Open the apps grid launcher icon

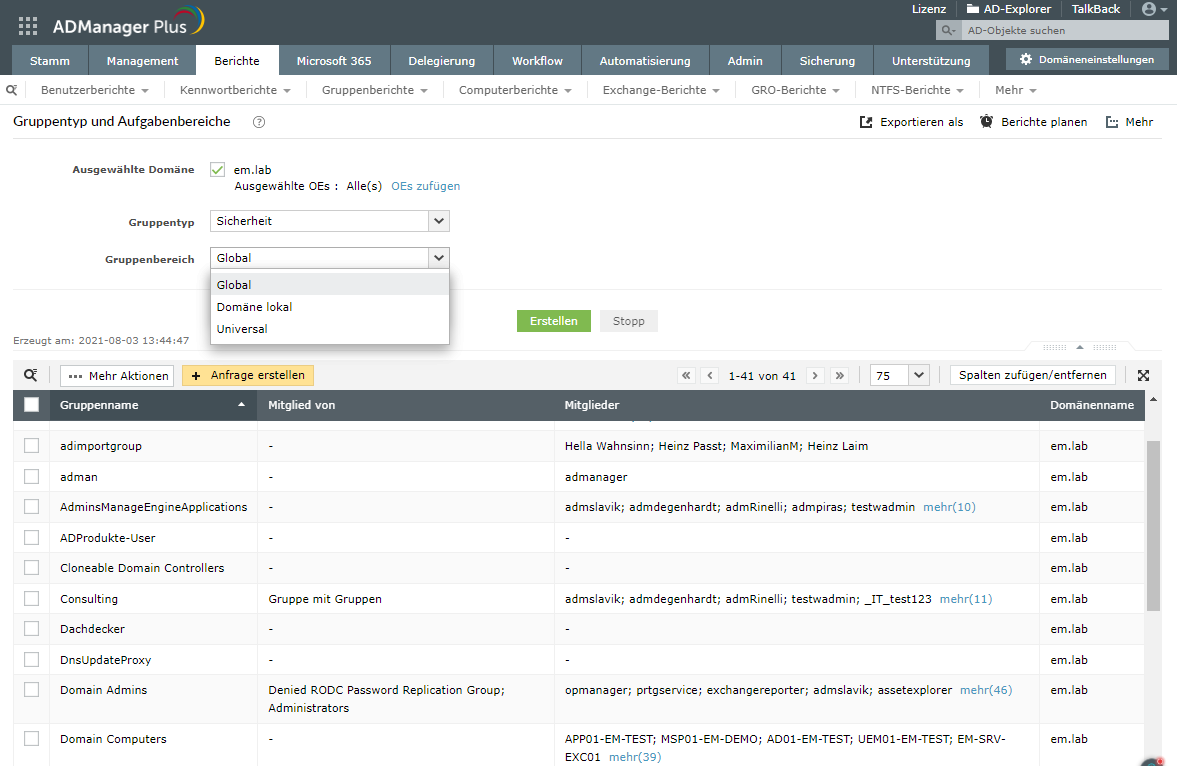(28, 26)
